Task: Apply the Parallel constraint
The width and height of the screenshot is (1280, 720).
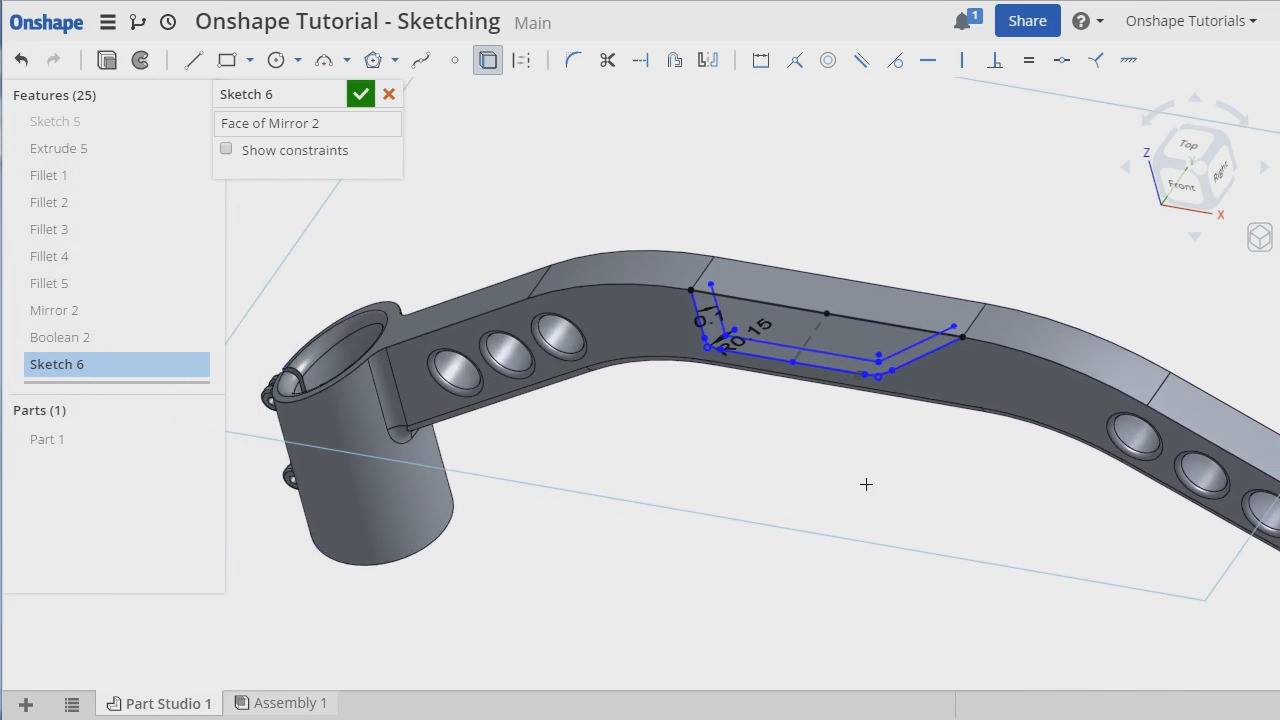Action: (861, 60)
